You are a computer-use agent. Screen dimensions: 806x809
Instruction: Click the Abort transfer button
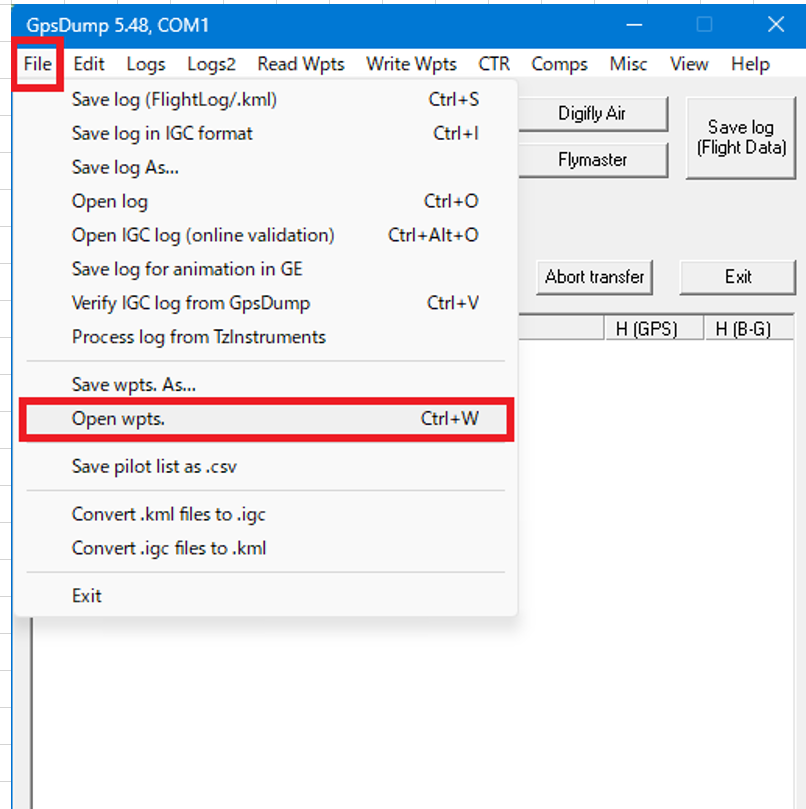pyautogui.click(x=594, y=277)
